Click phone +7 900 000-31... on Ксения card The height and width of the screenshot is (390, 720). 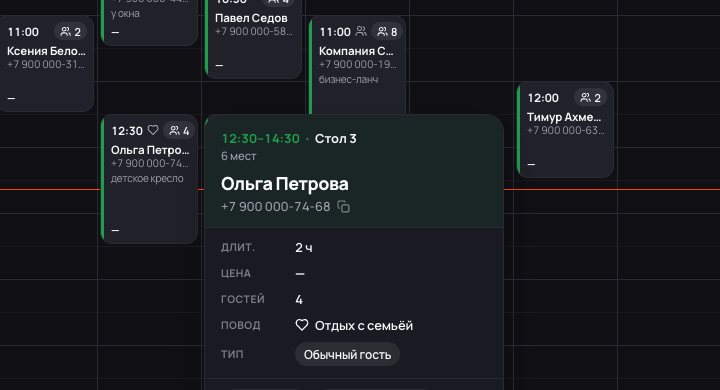click(x=46, y=64)
